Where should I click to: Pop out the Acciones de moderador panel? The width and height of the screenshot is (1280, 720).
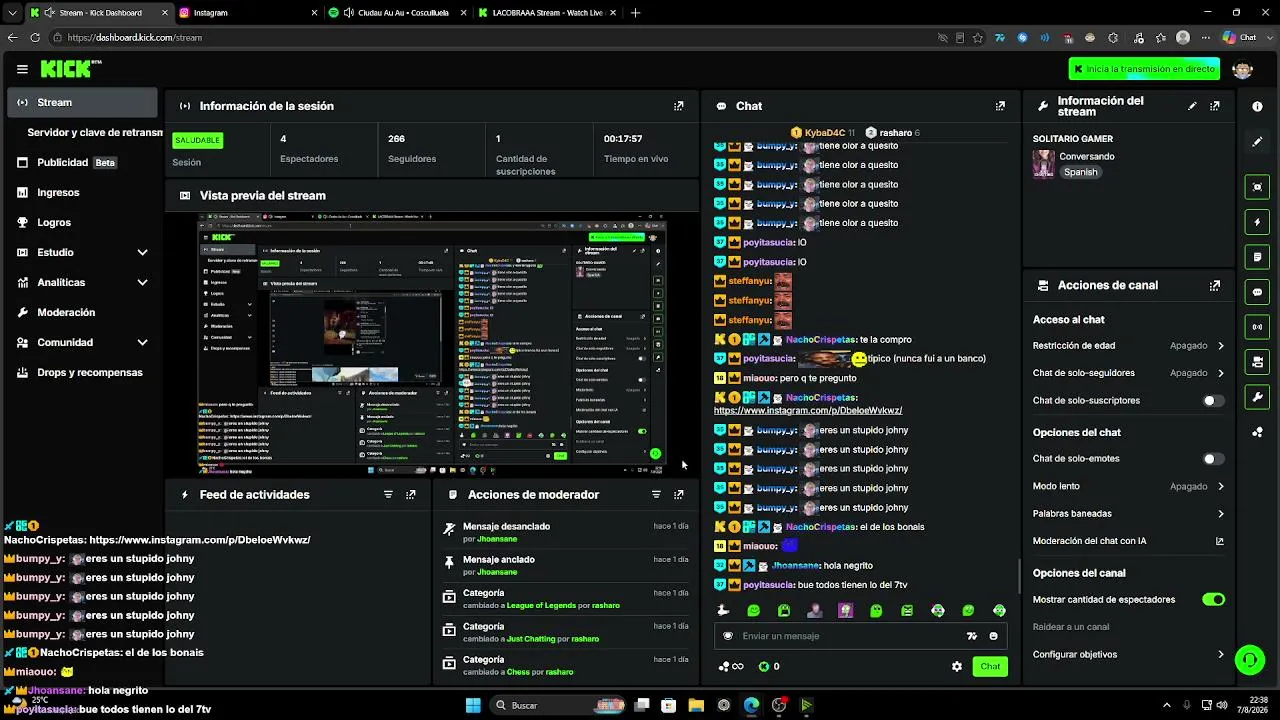click(679, 495)
